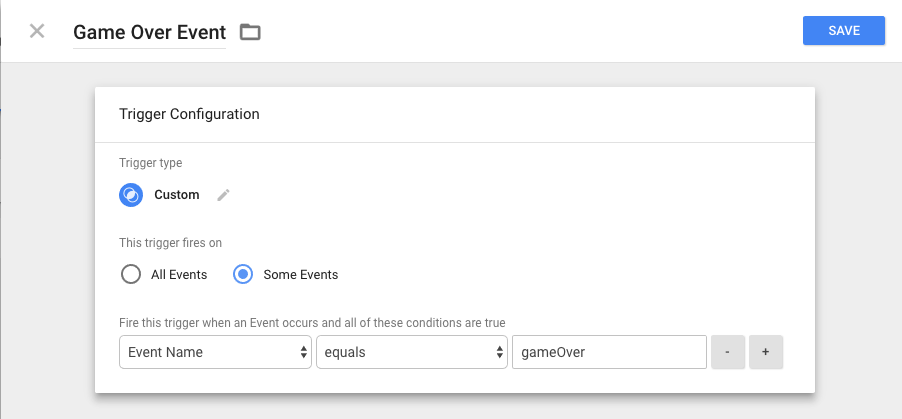
Task: Remove the condition row with minus button
Action: point(728,352)
